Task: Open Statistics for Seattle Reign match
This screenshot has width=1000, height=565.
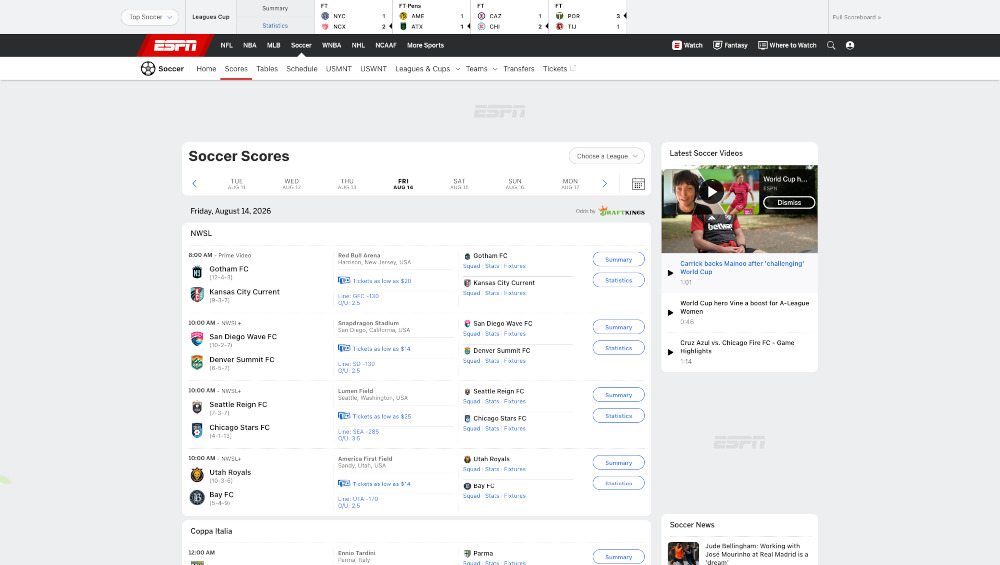Action: point(619,416)
